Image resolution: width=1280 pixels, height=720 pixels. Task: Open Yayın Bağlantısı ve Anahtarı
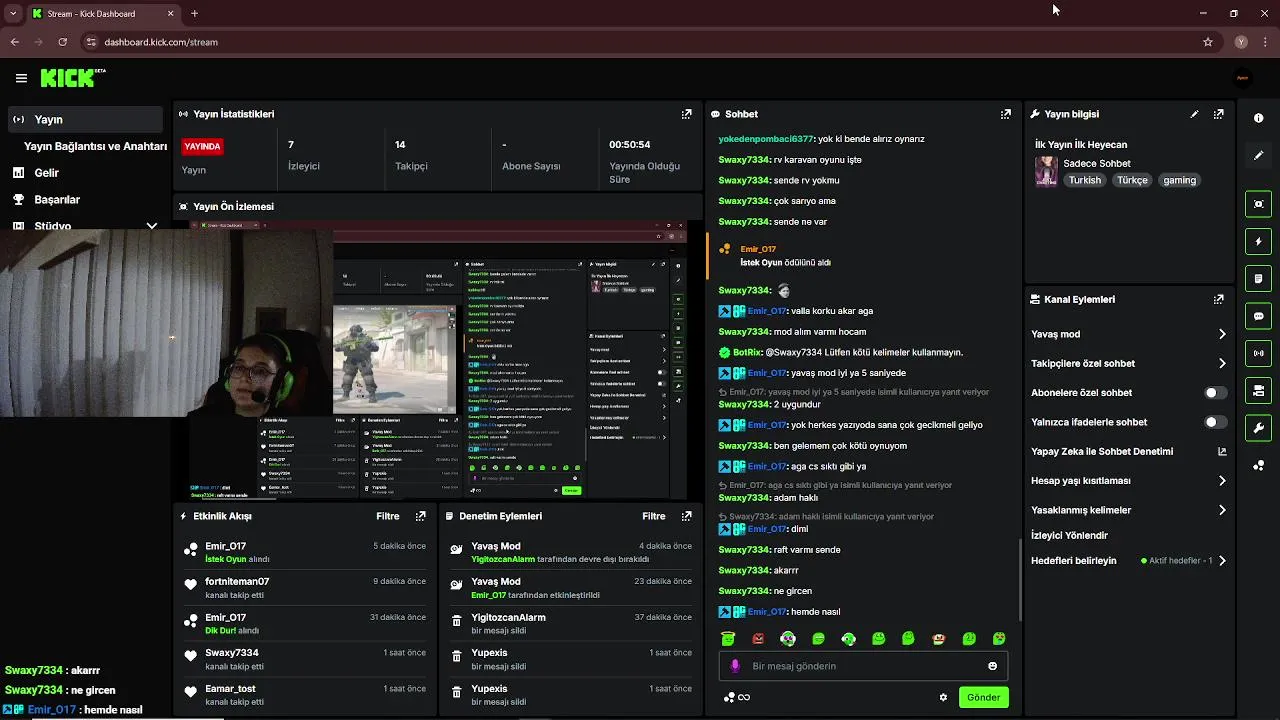coord(95,146)
